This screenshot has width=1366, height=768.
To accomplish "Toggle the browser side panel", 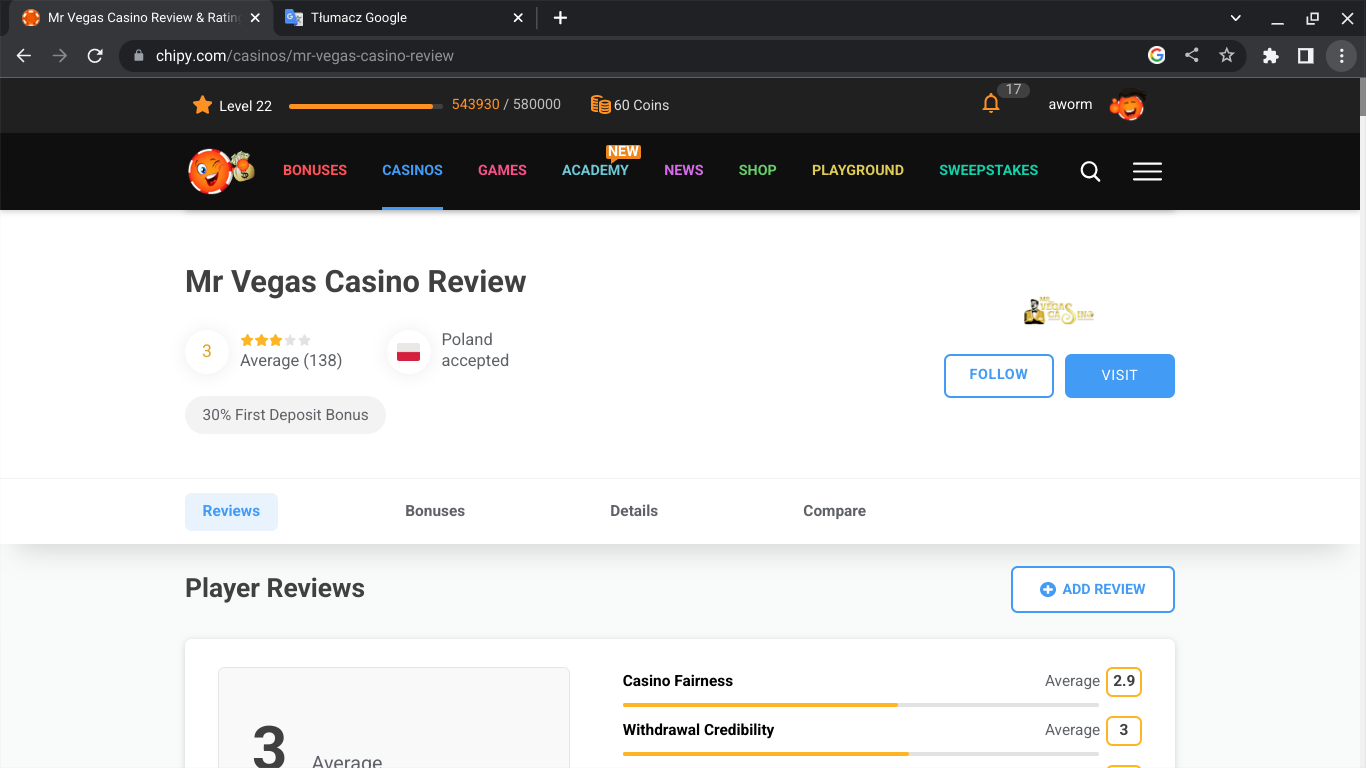I will [1305, 56].
